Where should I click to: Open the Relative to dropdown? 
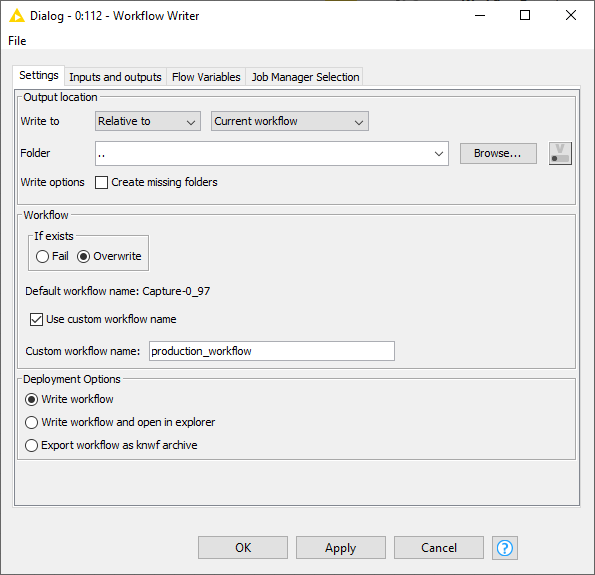(148, 121)
